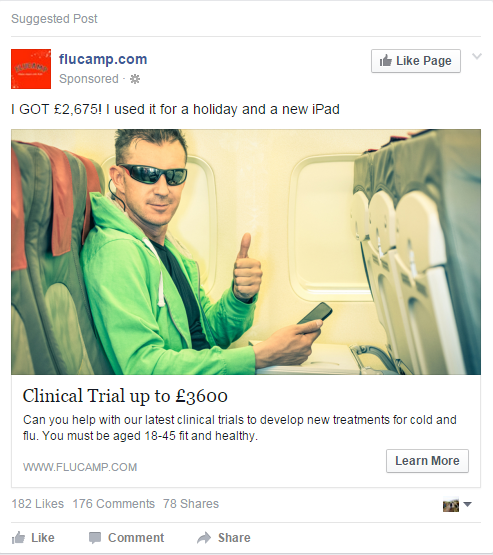Click the Clinical Trial up to £3600 headline
The image size is (493, 555).
click(x=125, y=396)
